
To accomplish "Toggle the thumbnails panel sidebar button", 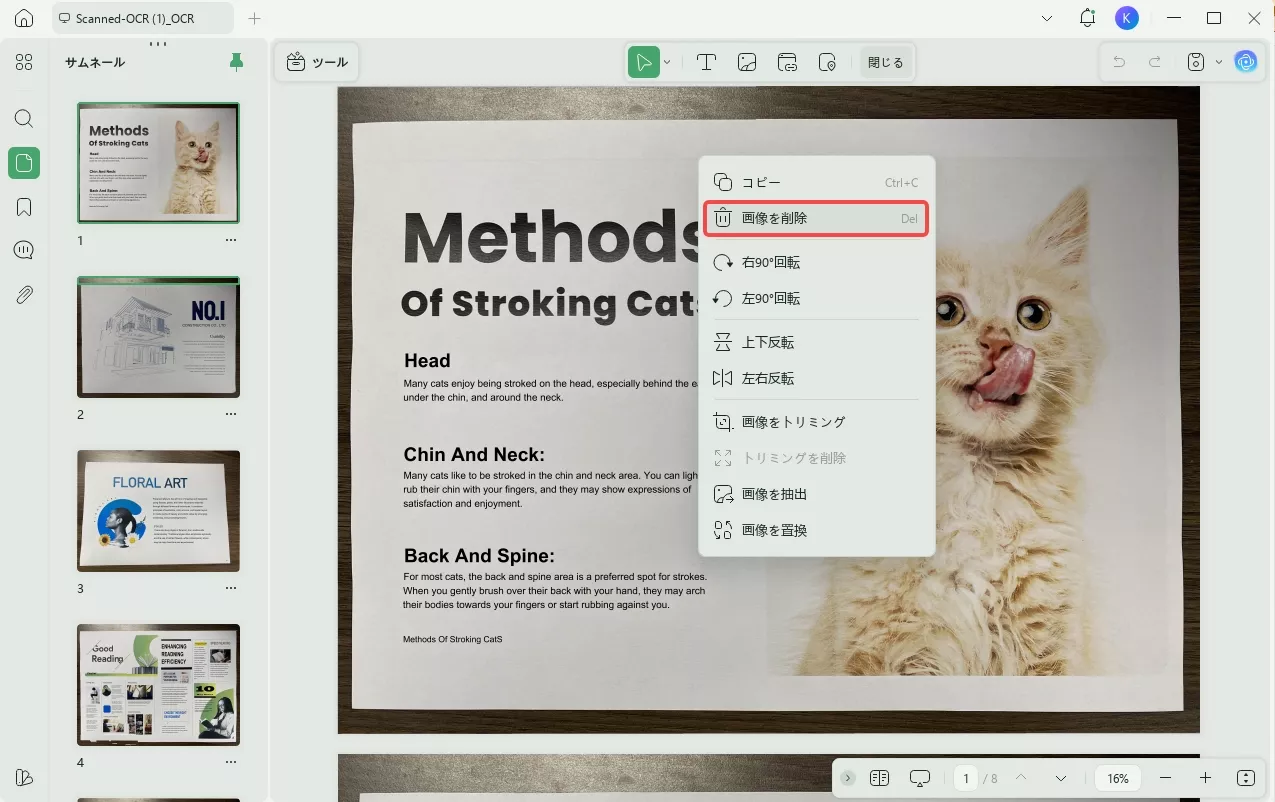I will coord(24,163).
